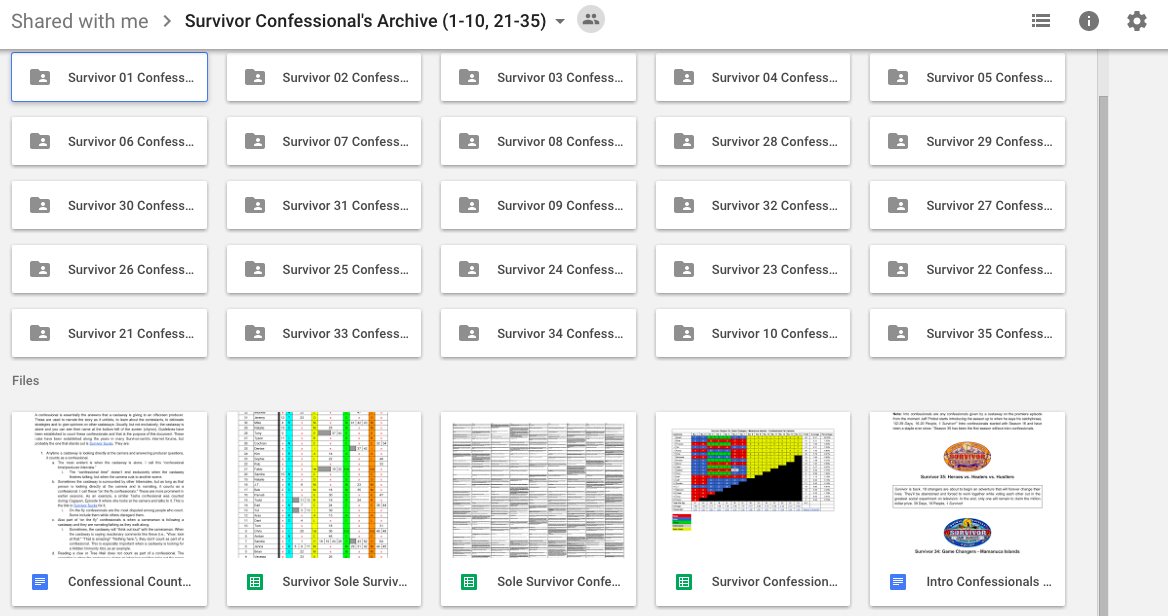Click folder icon of Survivor 32 Confess...
Viewport: 1168px width, 616px height.
[684, 205]
